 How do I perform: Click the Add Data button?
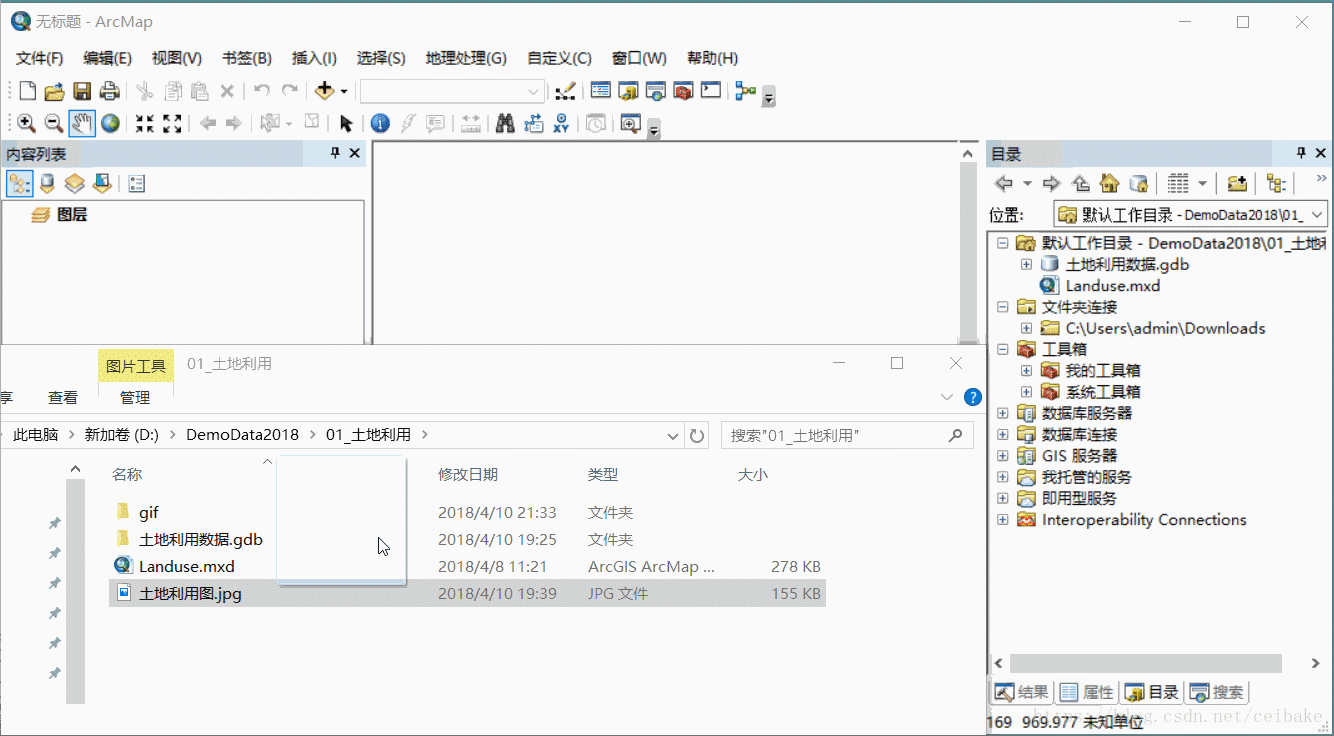pos(324,91)
